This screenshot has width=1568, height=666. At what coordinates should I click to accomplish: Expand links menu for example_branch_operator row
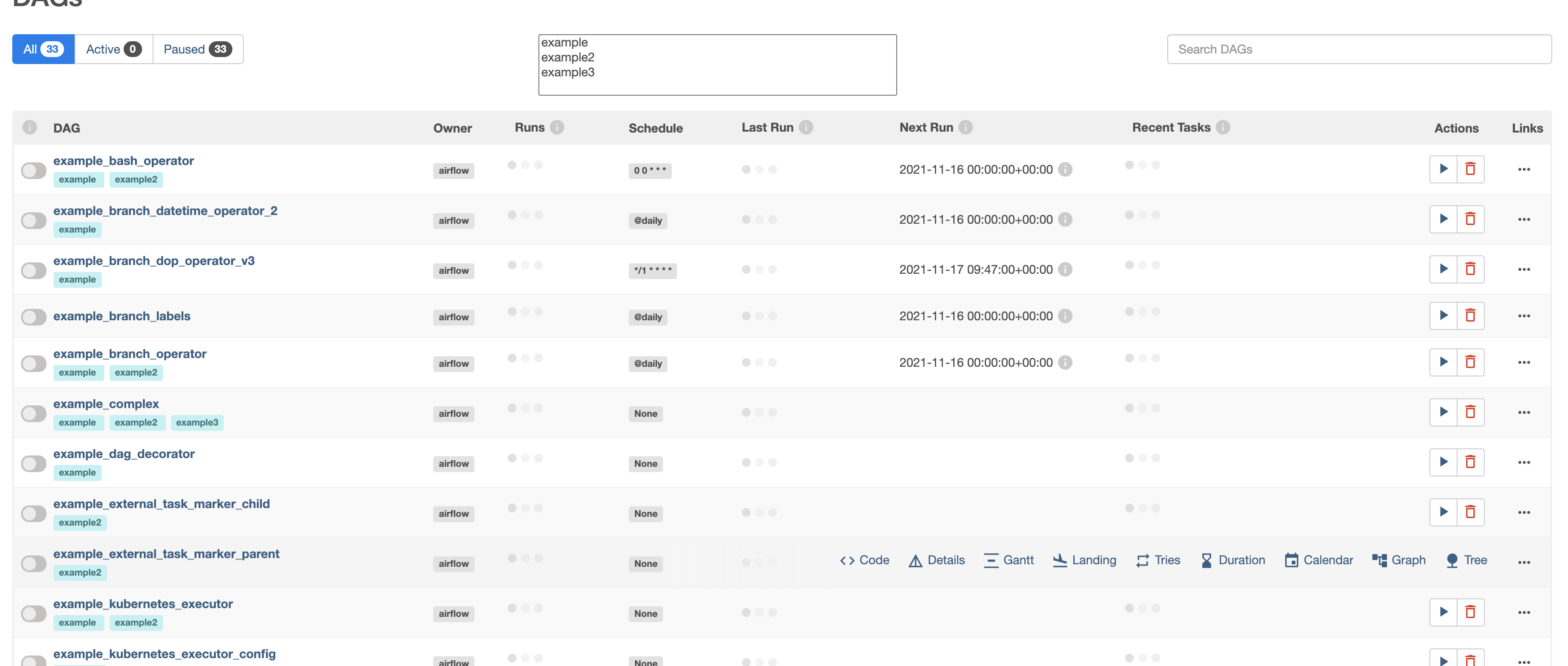[x=1524, y=363]
